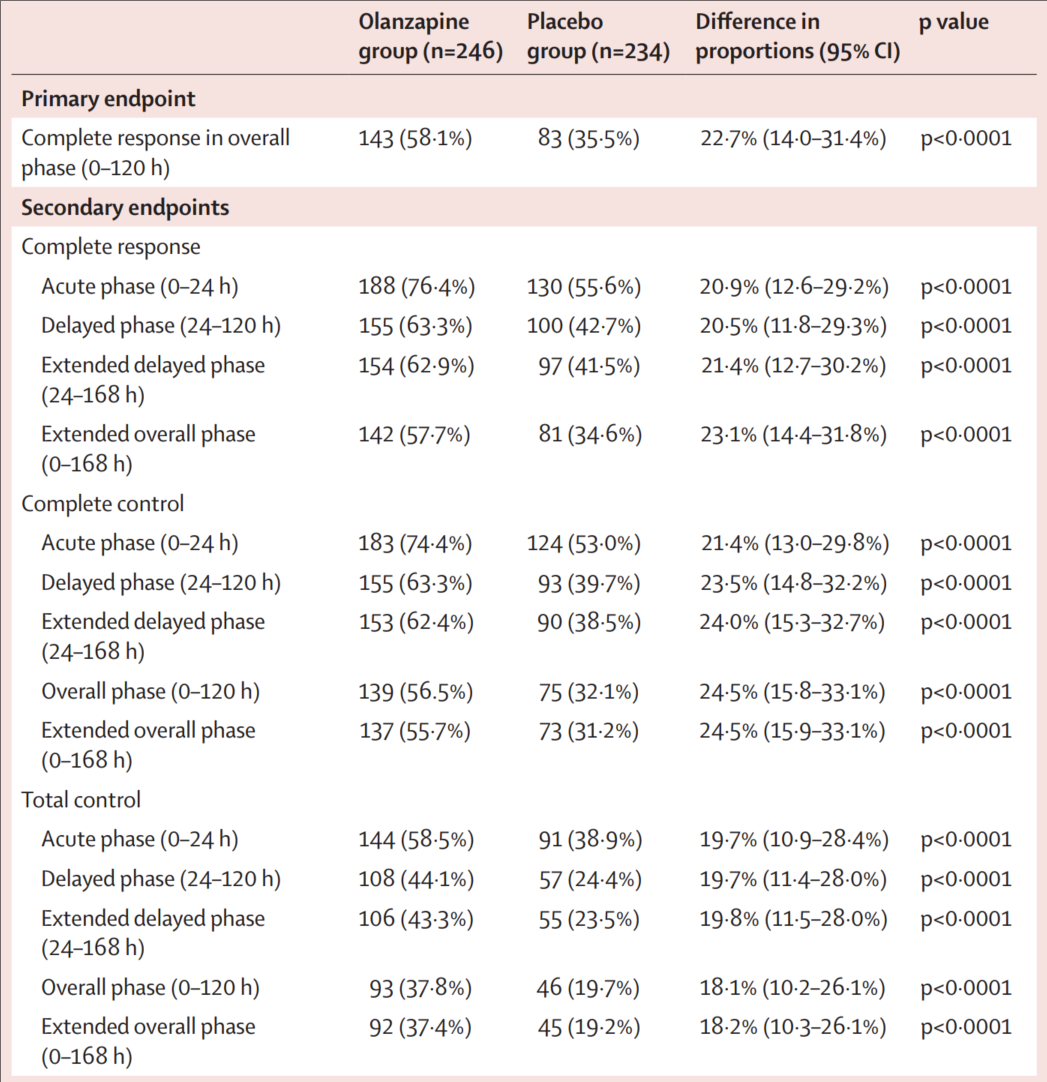Viewport: 1047px width, 1082px height.
Task: Click the 'Secondary endpoints' section header
Action: (x=125, y=208)
